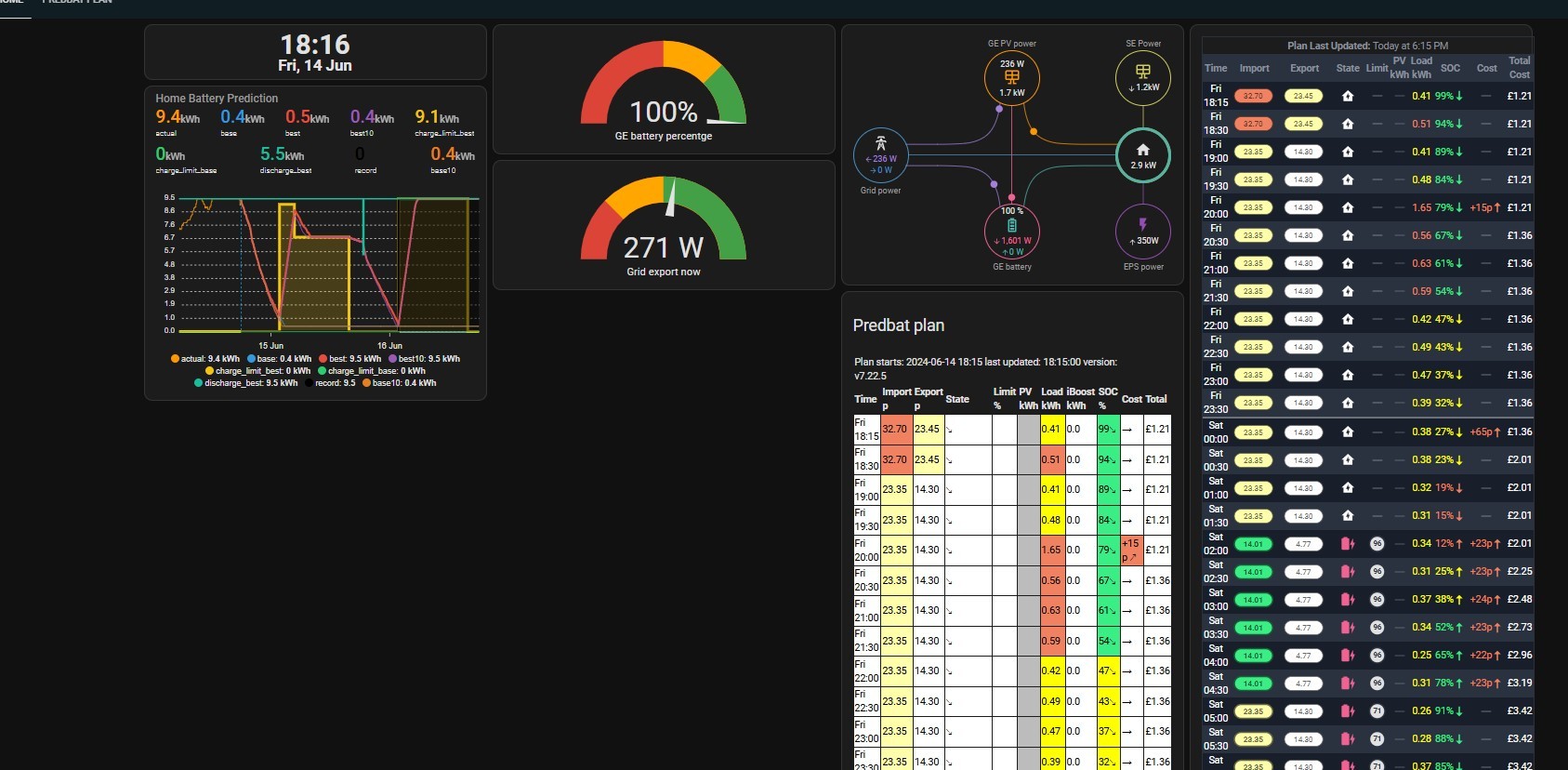
Task: Click the Sat 02:00 battery charging state icon
Action: click(1348, 543)
